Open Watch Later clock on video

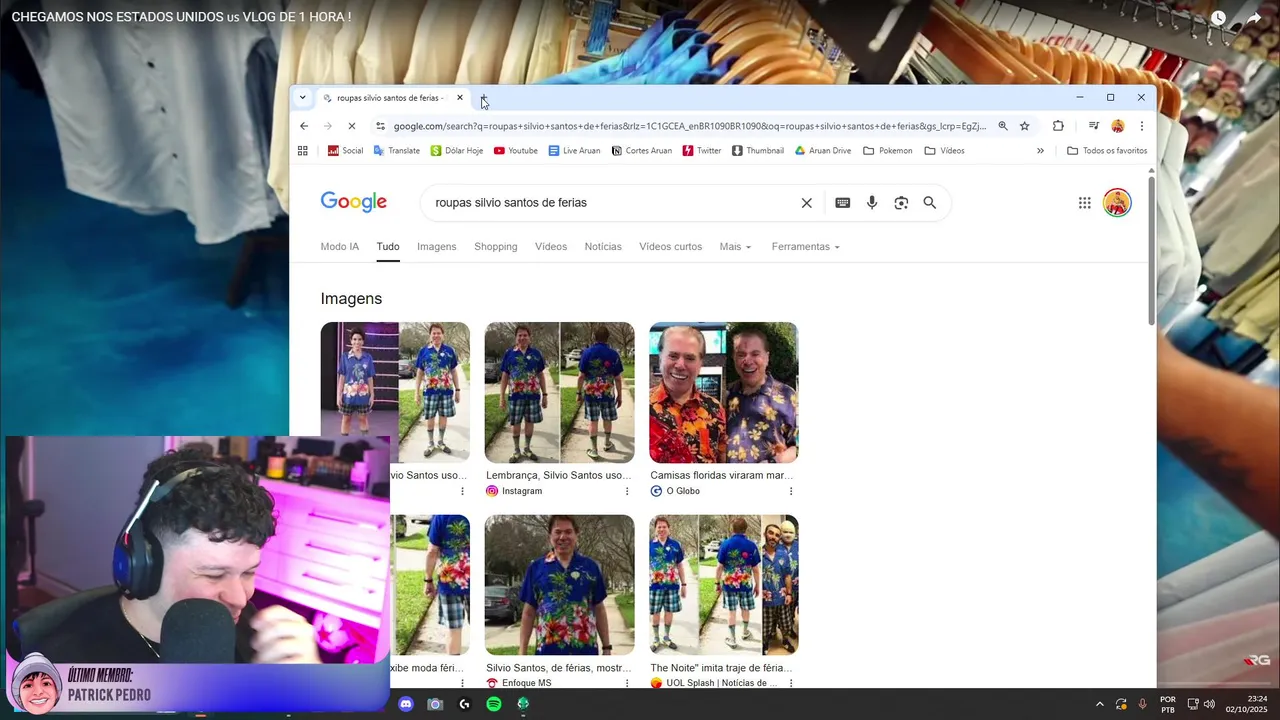tap(1218, 18)
